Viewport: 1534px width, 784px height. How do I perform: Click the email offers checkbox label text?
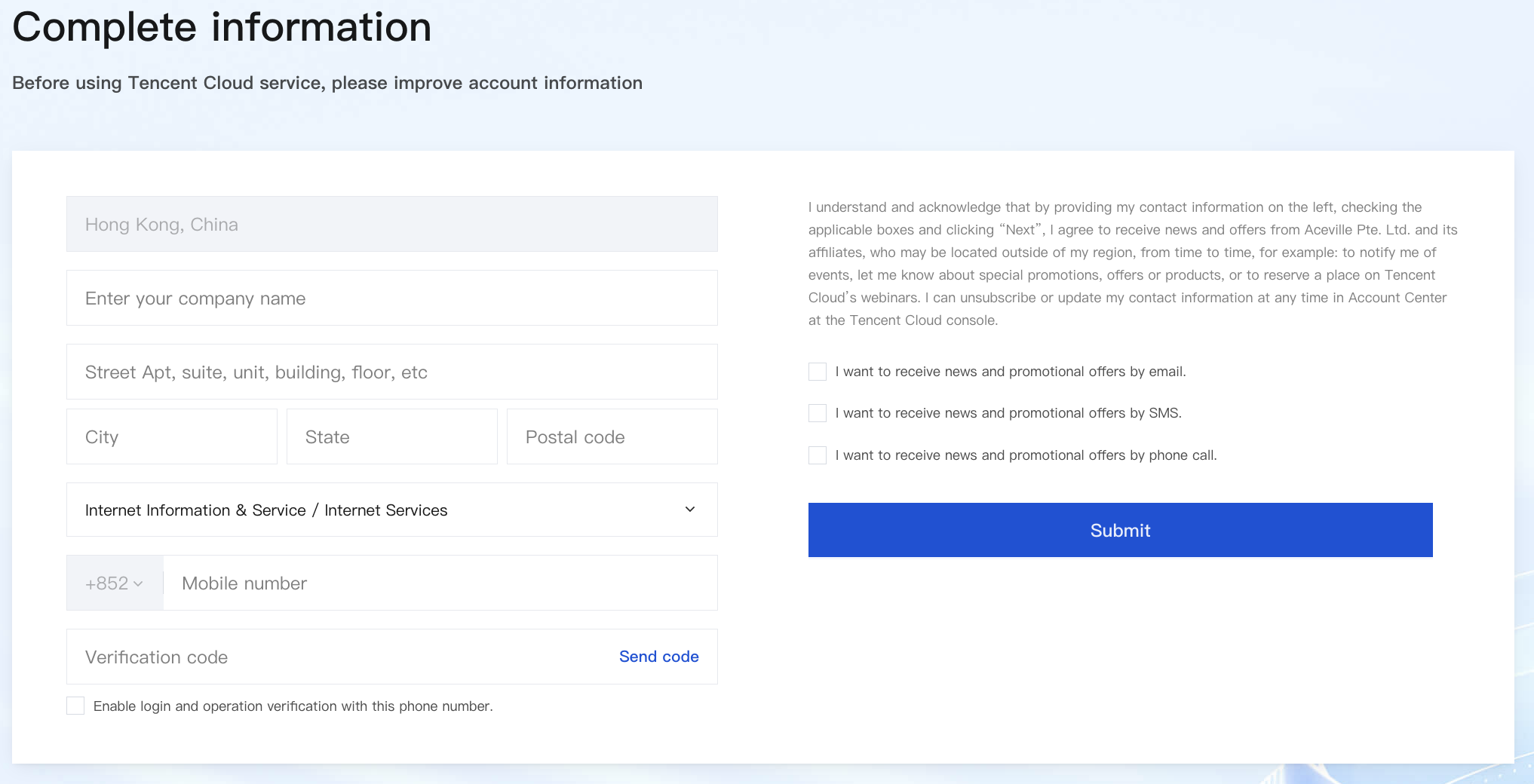point(1010,372)
